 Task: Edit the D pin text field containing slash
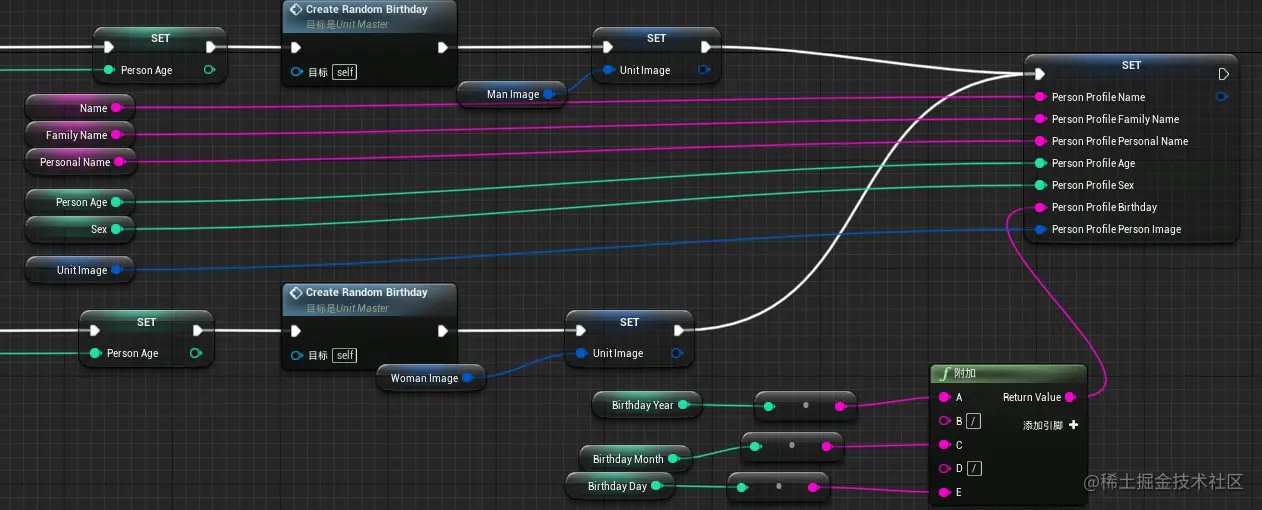pos(973,468)
